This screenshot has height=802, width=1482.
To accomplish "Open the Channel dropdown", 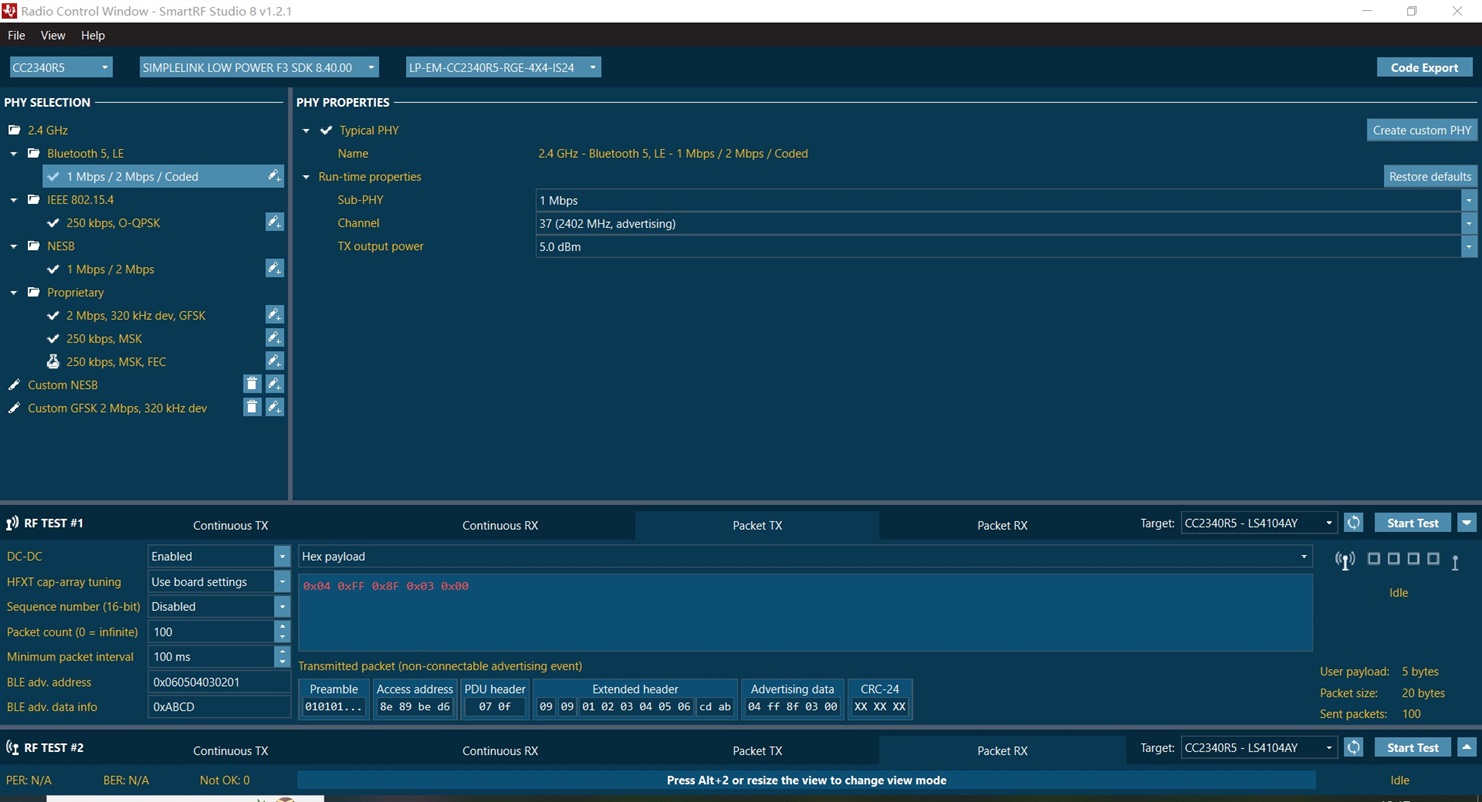I will click(1468, 223).
